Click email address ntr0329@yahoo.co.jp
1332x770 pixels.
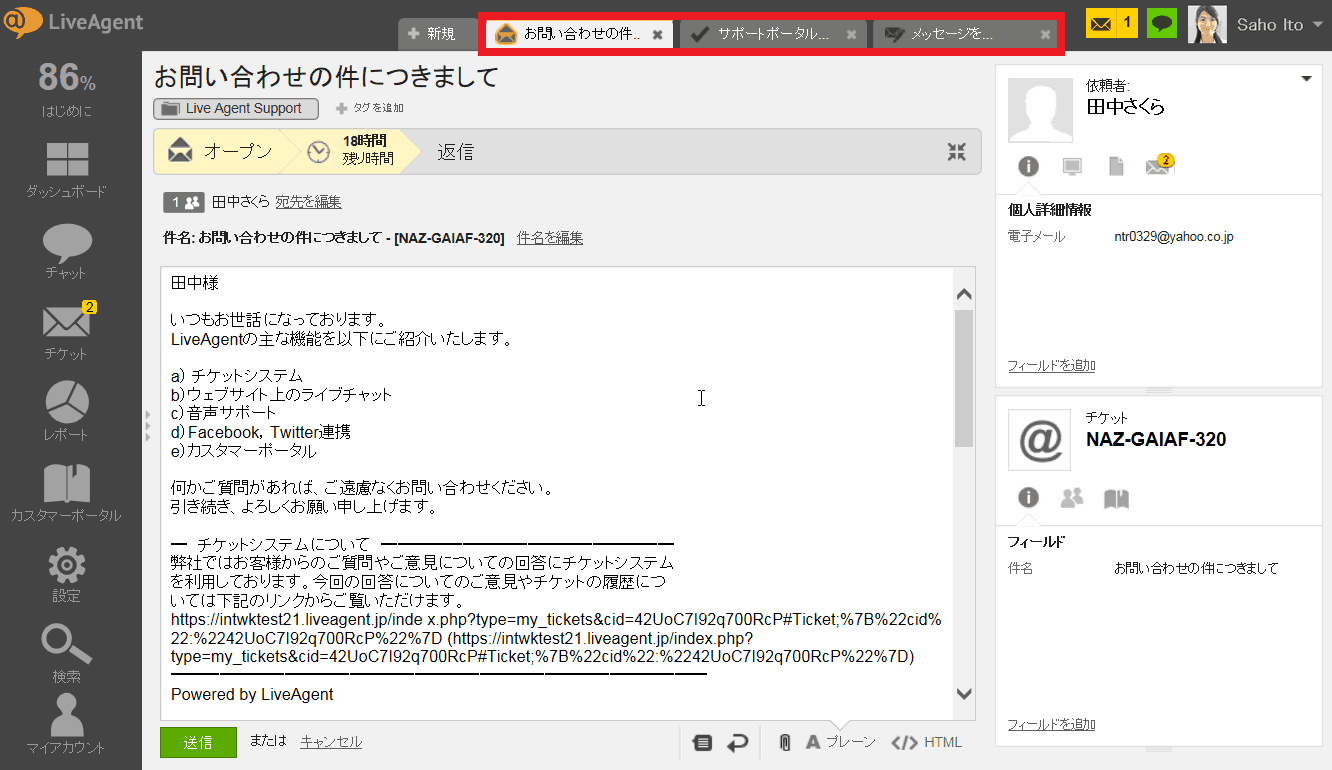click(x=1174, y=237)
